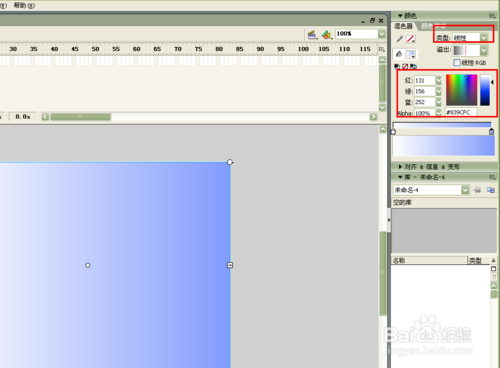Switch to the Color Swatches tab
Image resolution: width=500 pixels, height=368 pixels.
click(433, 26)
